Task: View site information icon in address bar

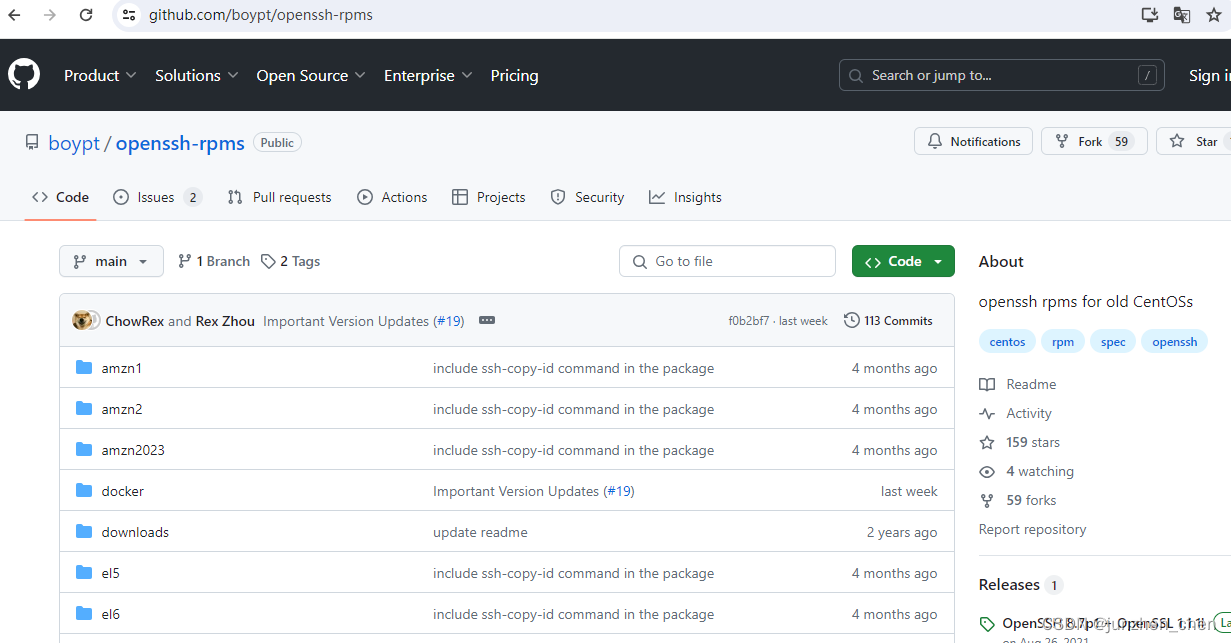Action: [x=127, y=15]
